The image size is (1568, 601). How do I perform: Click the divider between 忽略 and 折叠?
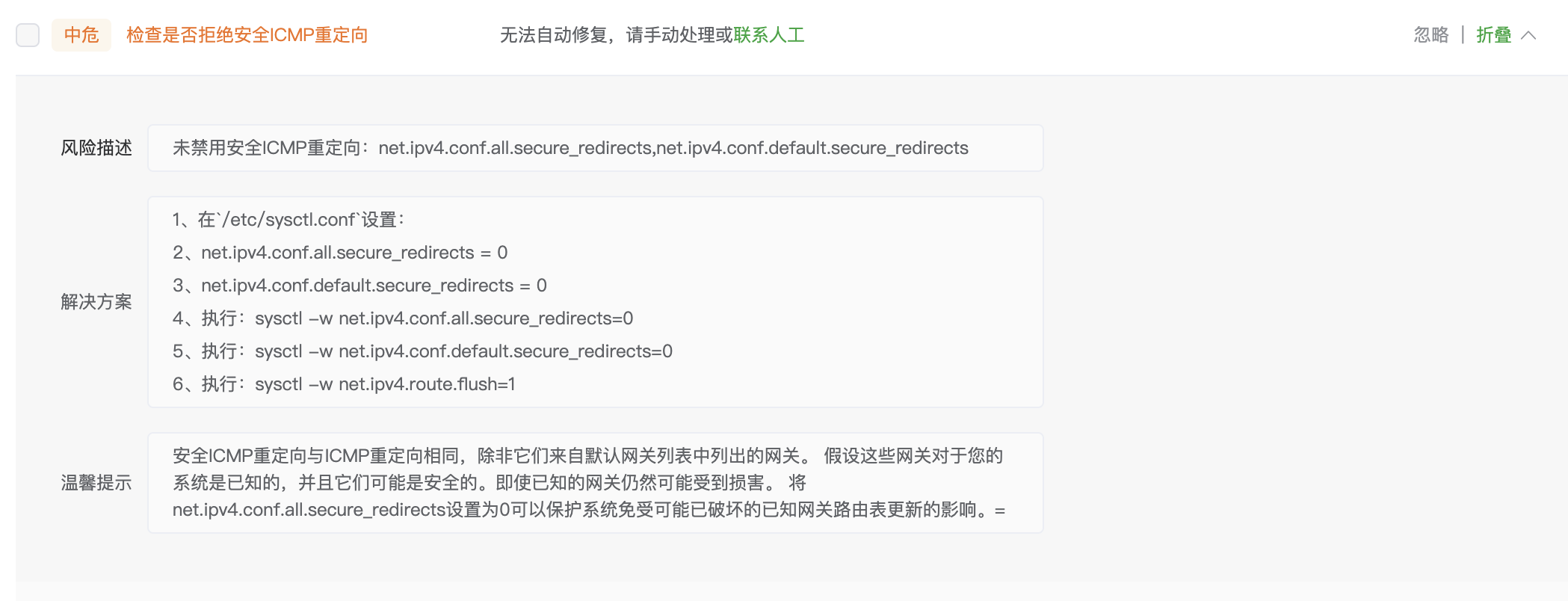coord(1461,35)
